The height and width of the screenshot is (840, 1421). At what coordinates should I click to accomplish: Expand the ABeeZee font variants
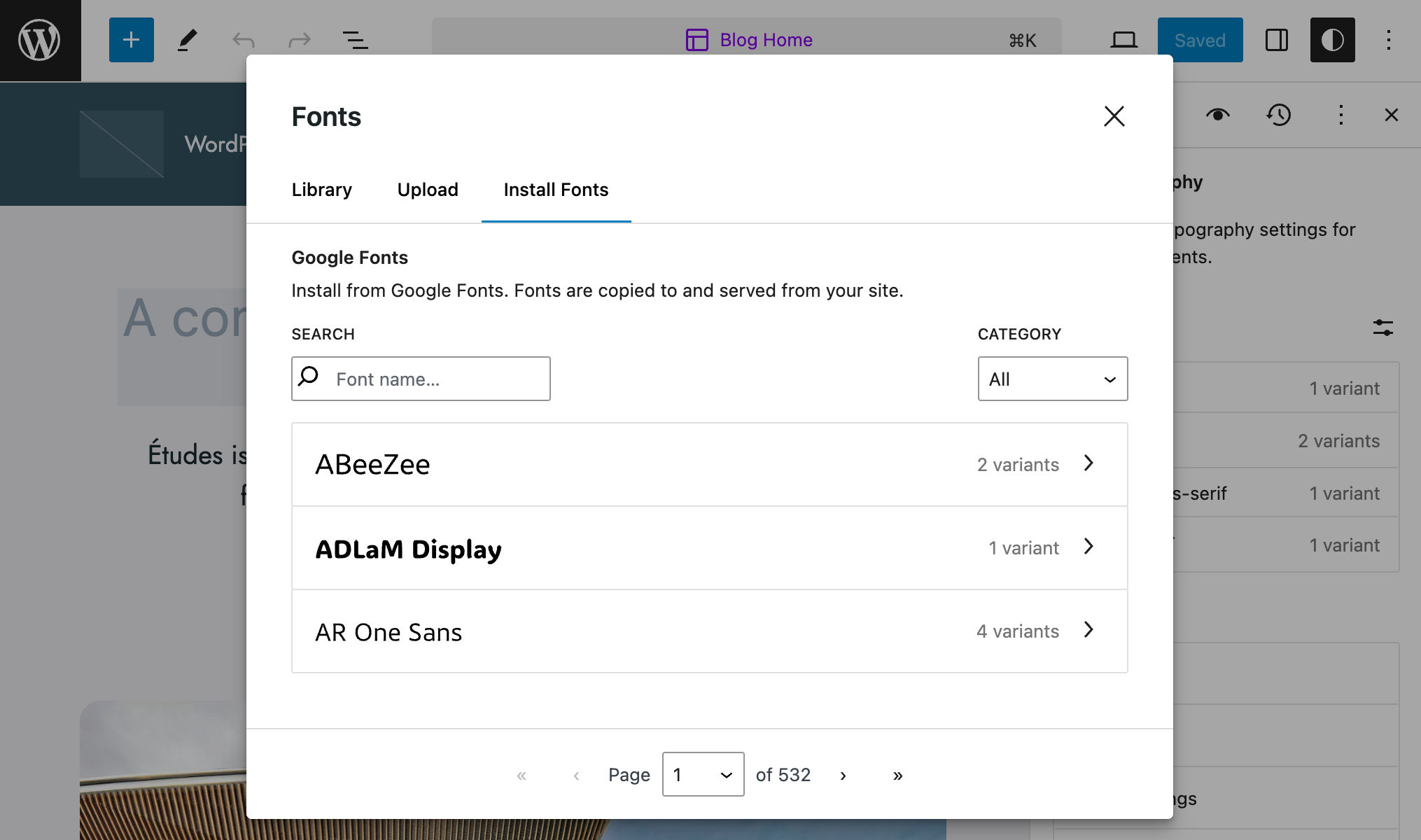[1088, 463]
